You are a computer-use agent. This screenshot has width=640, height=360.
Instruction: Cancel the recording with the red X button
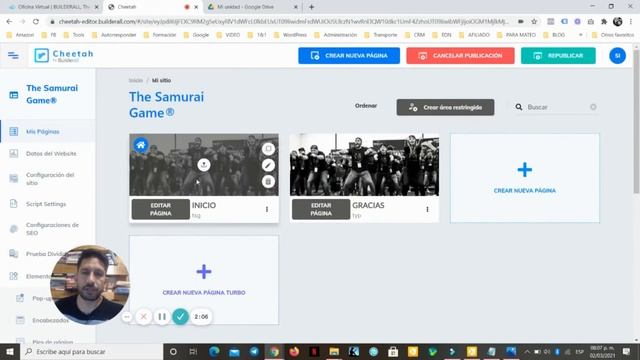click(144, 317)
